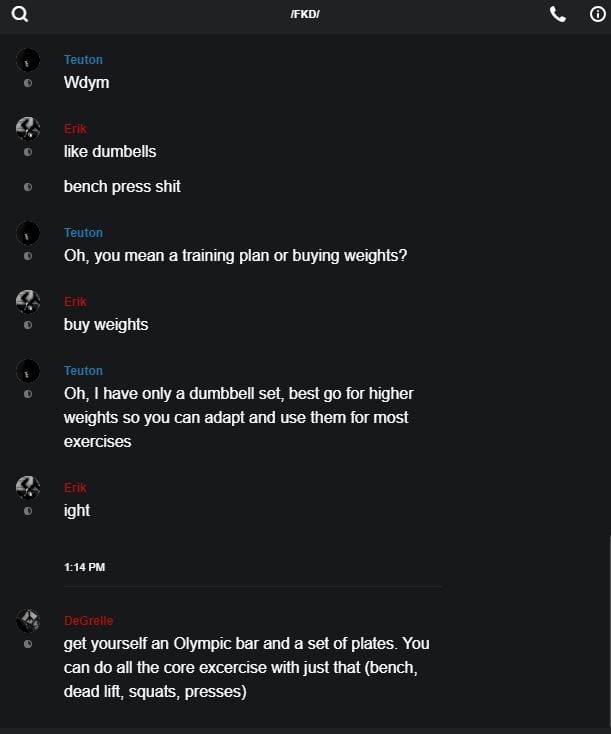The image size is (611, 734).
Task: Click the status dot beside "like dumbells"
Action: 28,152
